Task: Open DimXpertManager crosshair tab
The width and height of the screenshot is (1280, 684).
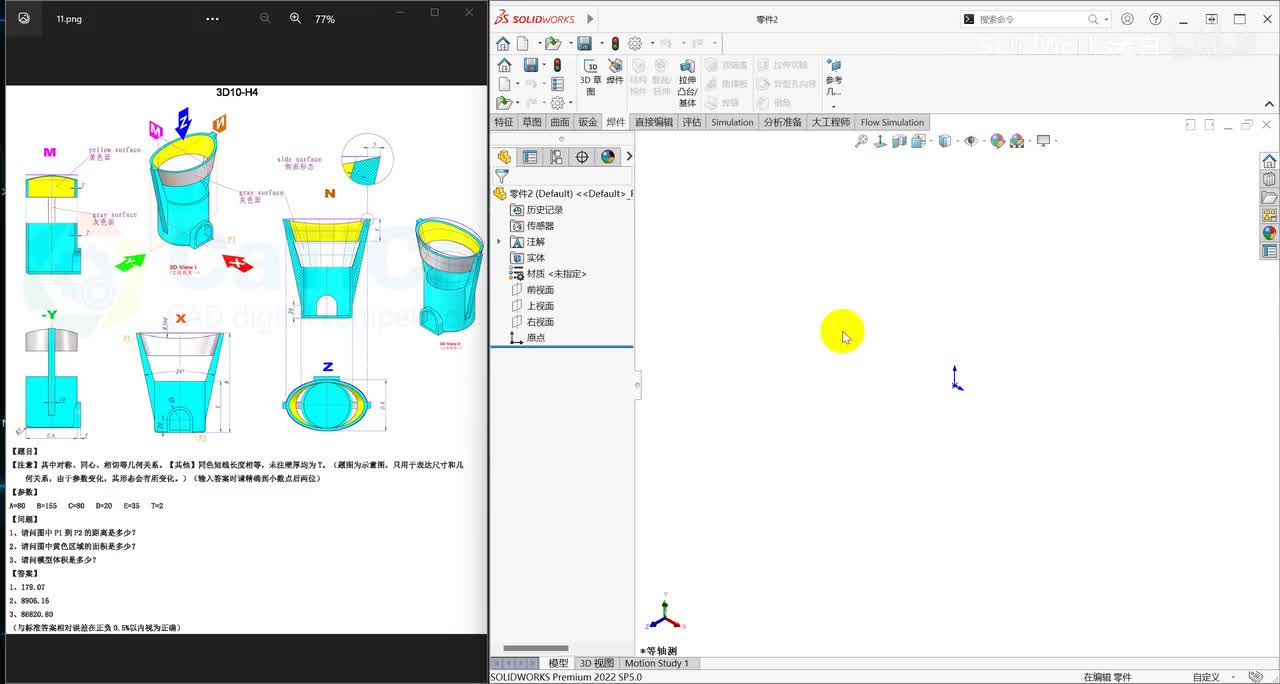Action: point(582,157)
